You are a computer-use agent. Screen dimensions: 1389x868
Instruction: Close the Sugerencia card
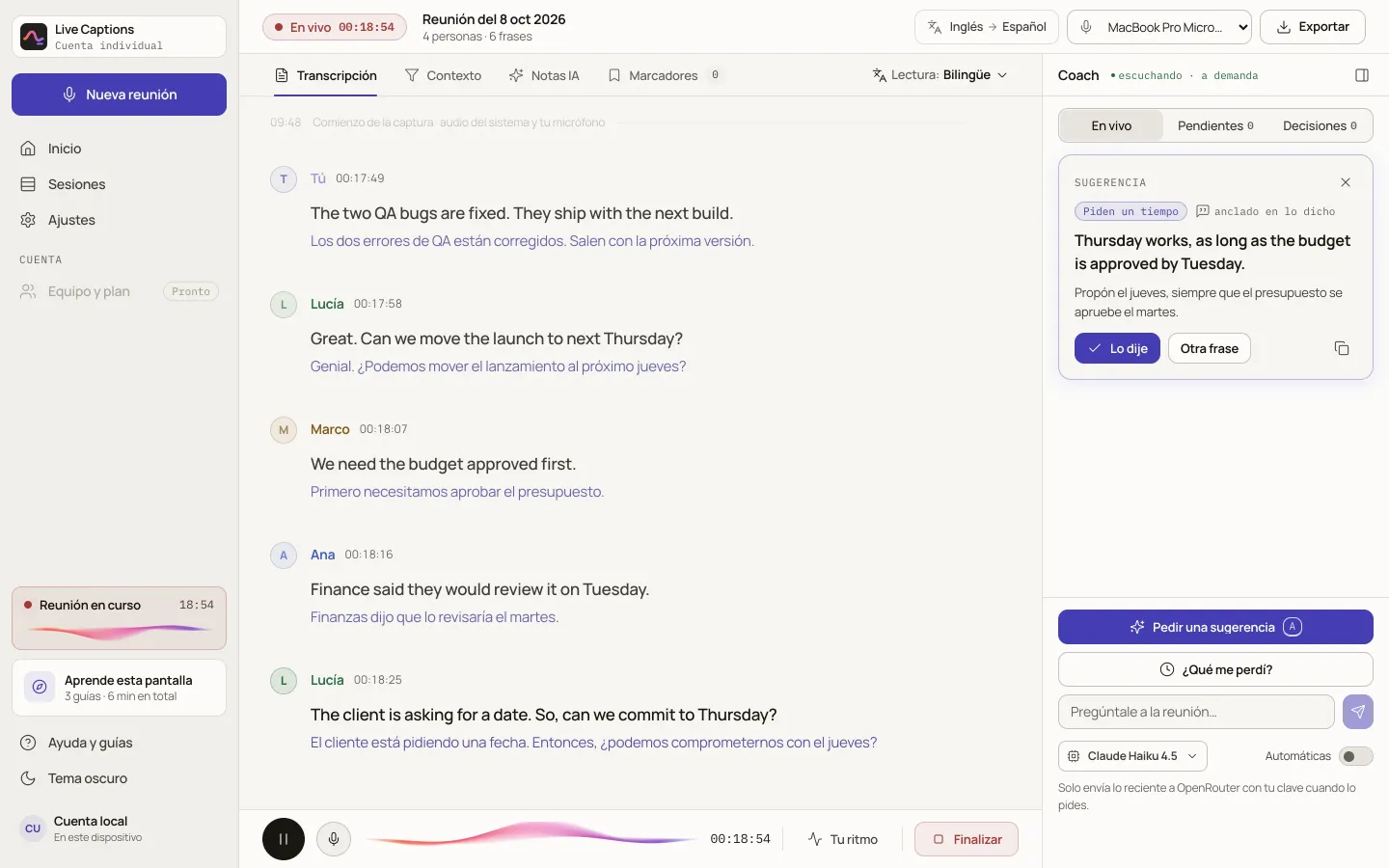coord(1346,182)
